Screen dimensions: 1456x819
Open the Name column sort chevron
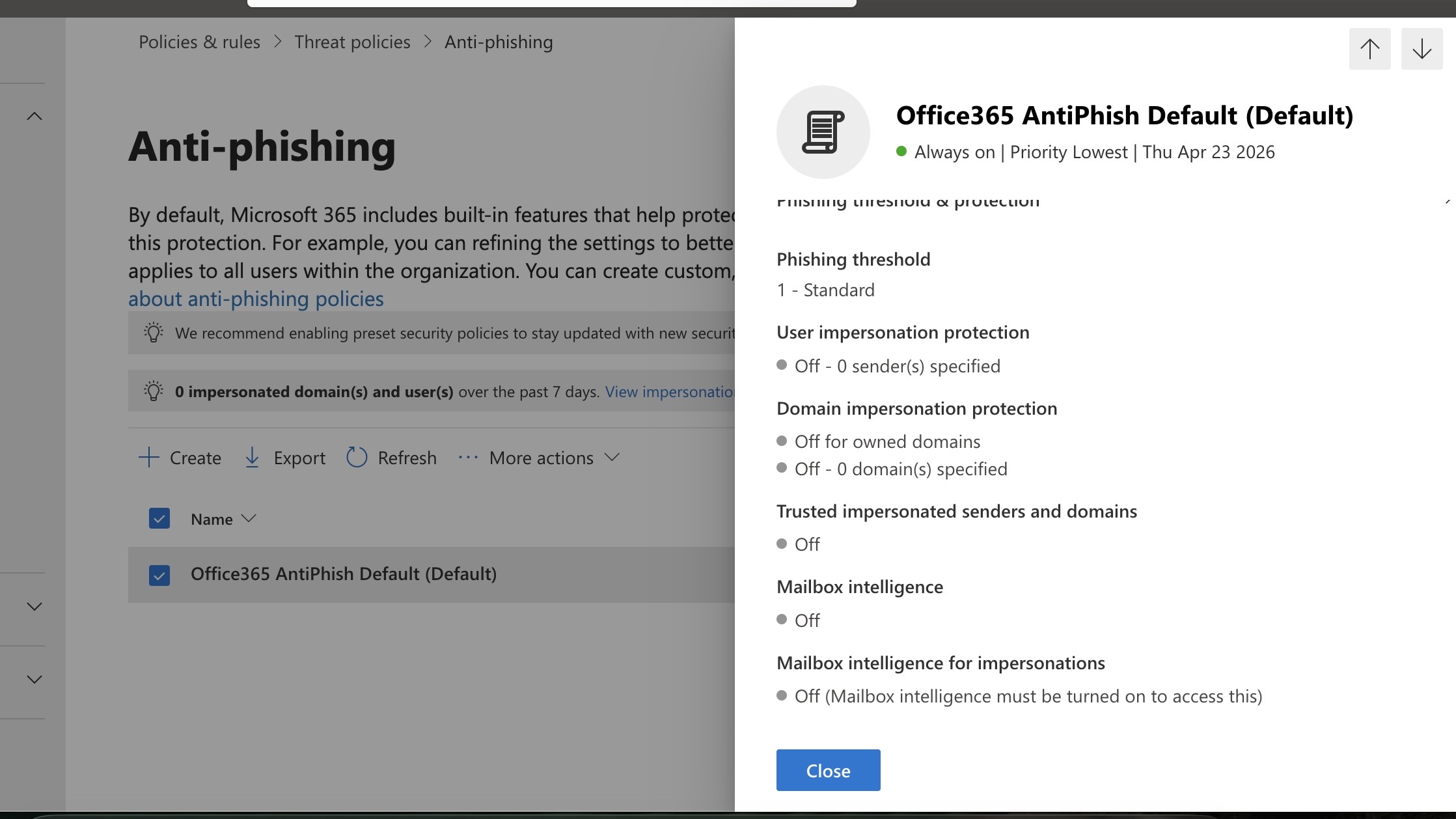pyautogui.click(x=249, y=518)
